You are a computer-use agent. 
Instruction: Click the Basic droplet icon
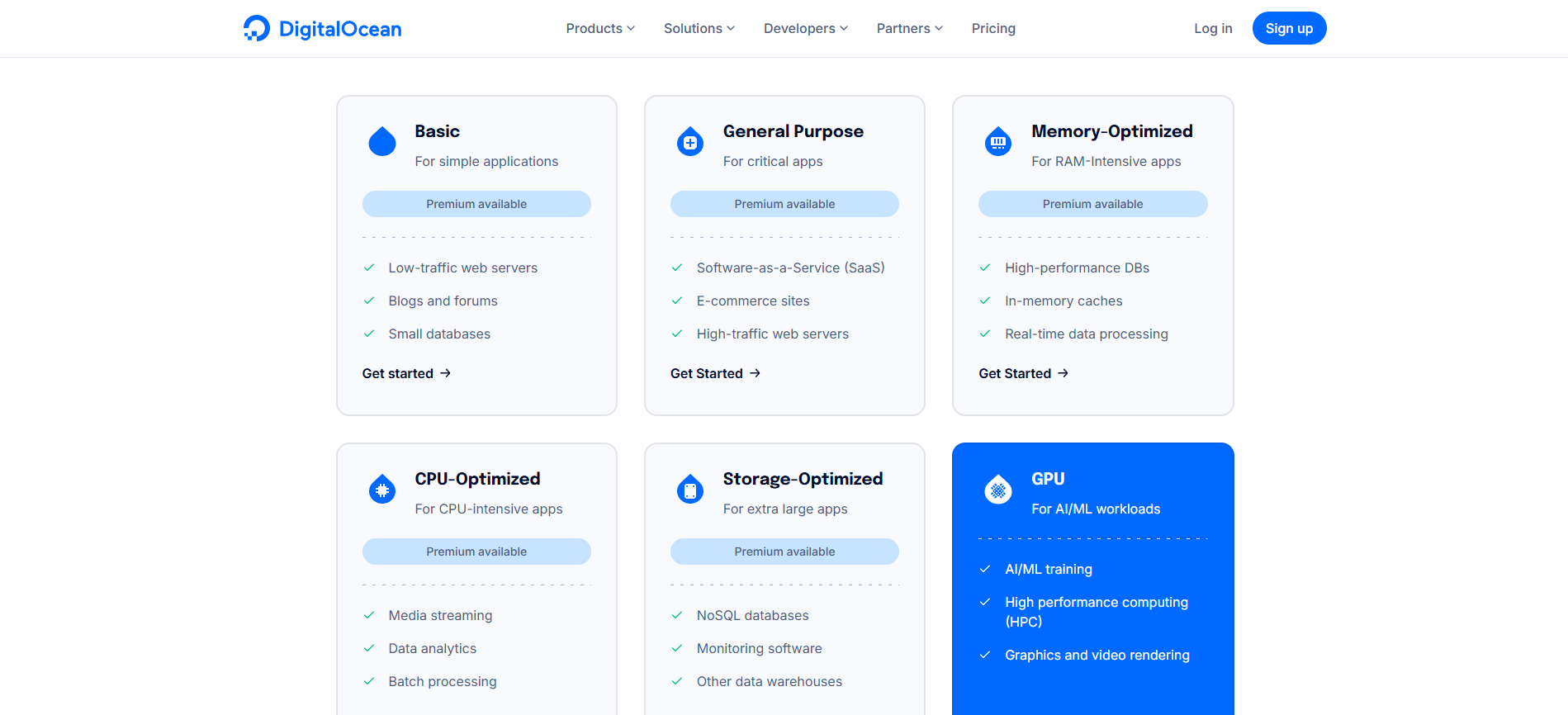click(382, 142)
